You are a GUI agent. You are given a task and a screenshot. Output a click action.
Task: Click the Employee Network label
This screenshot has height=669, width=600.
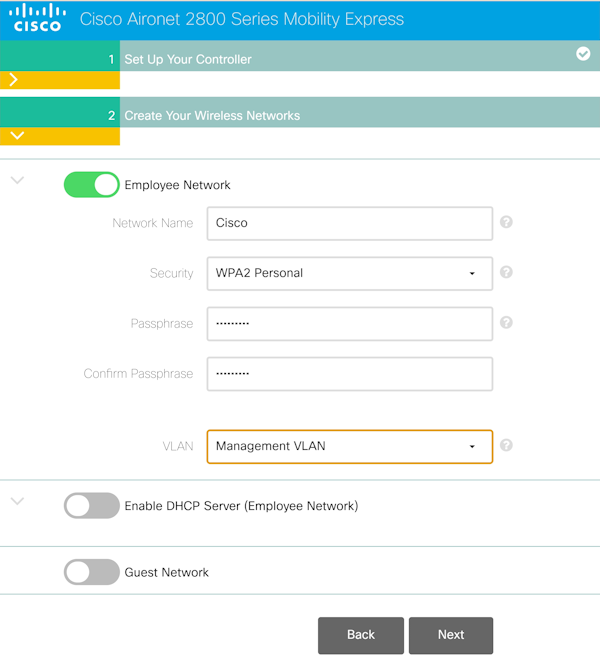pos(177,185)
